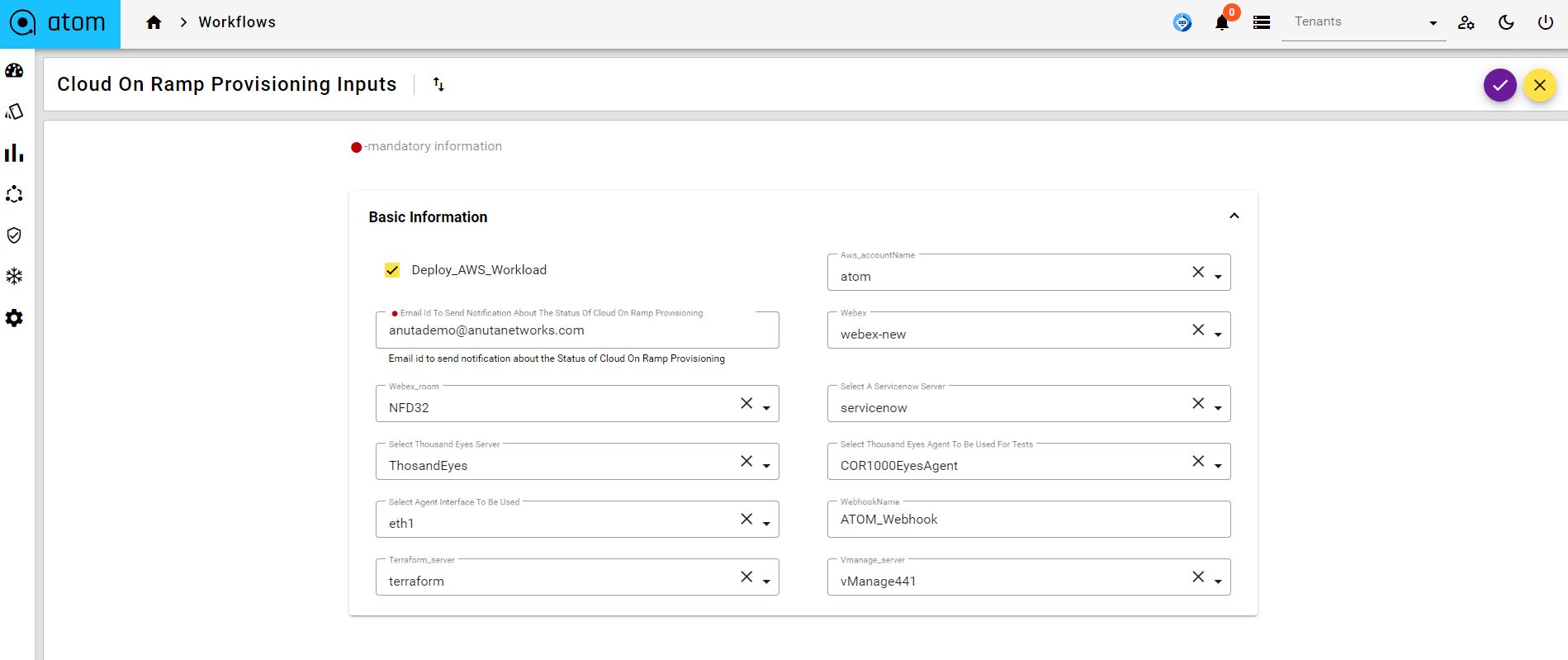Click the Basic Information heading

point(428,217)
